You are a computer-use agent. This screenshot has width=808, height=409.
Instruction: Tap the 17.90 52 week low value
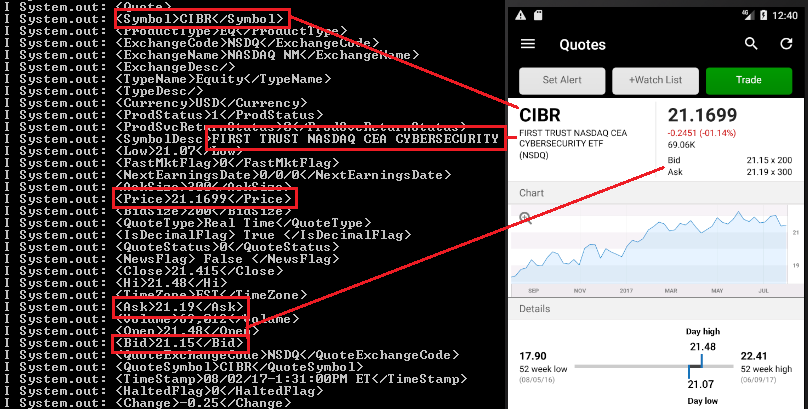pos(533,356)
